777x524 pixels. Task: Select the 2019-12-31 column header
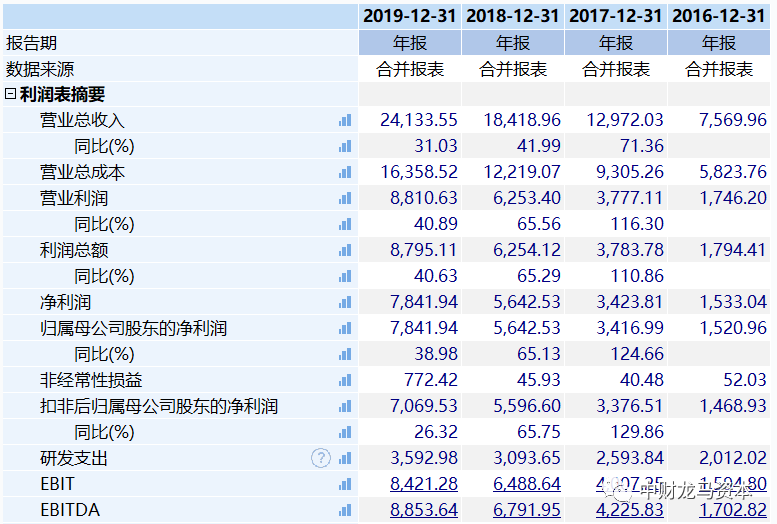pyautogui.click(x=409, y=16)
